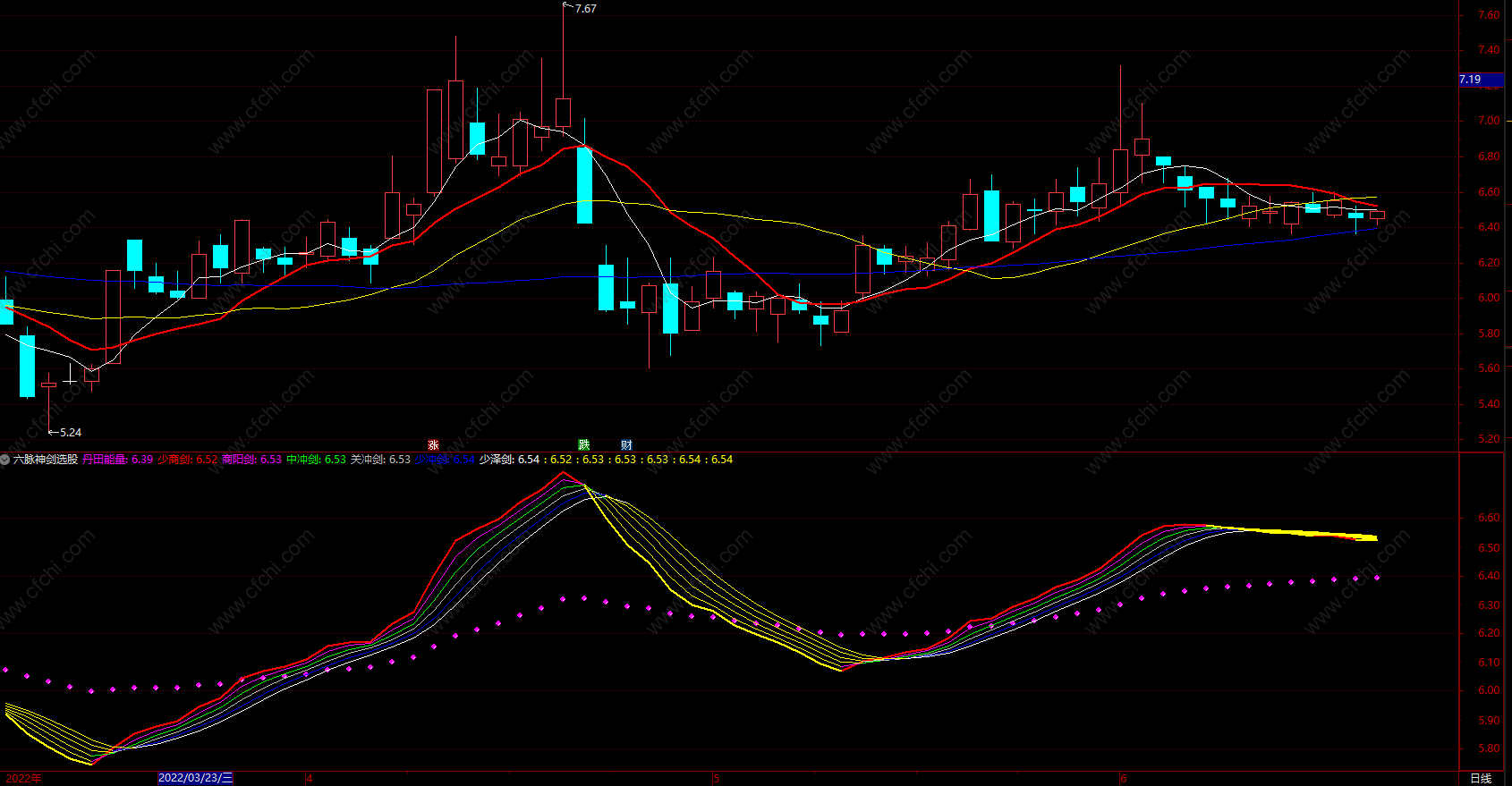Click the 7.19 price cursor label
The image size is (1512, 786).
click(1471, 80)
